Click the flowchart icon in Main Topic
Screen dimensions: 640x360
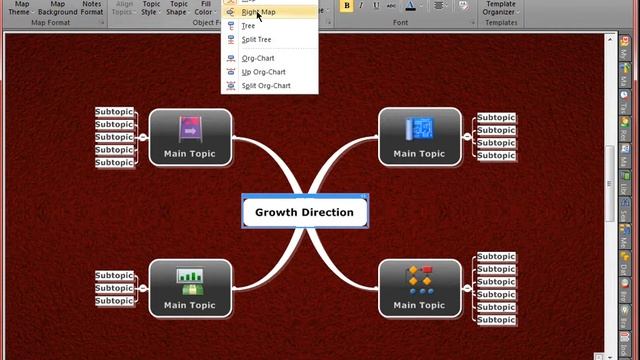tap(419, 280)
